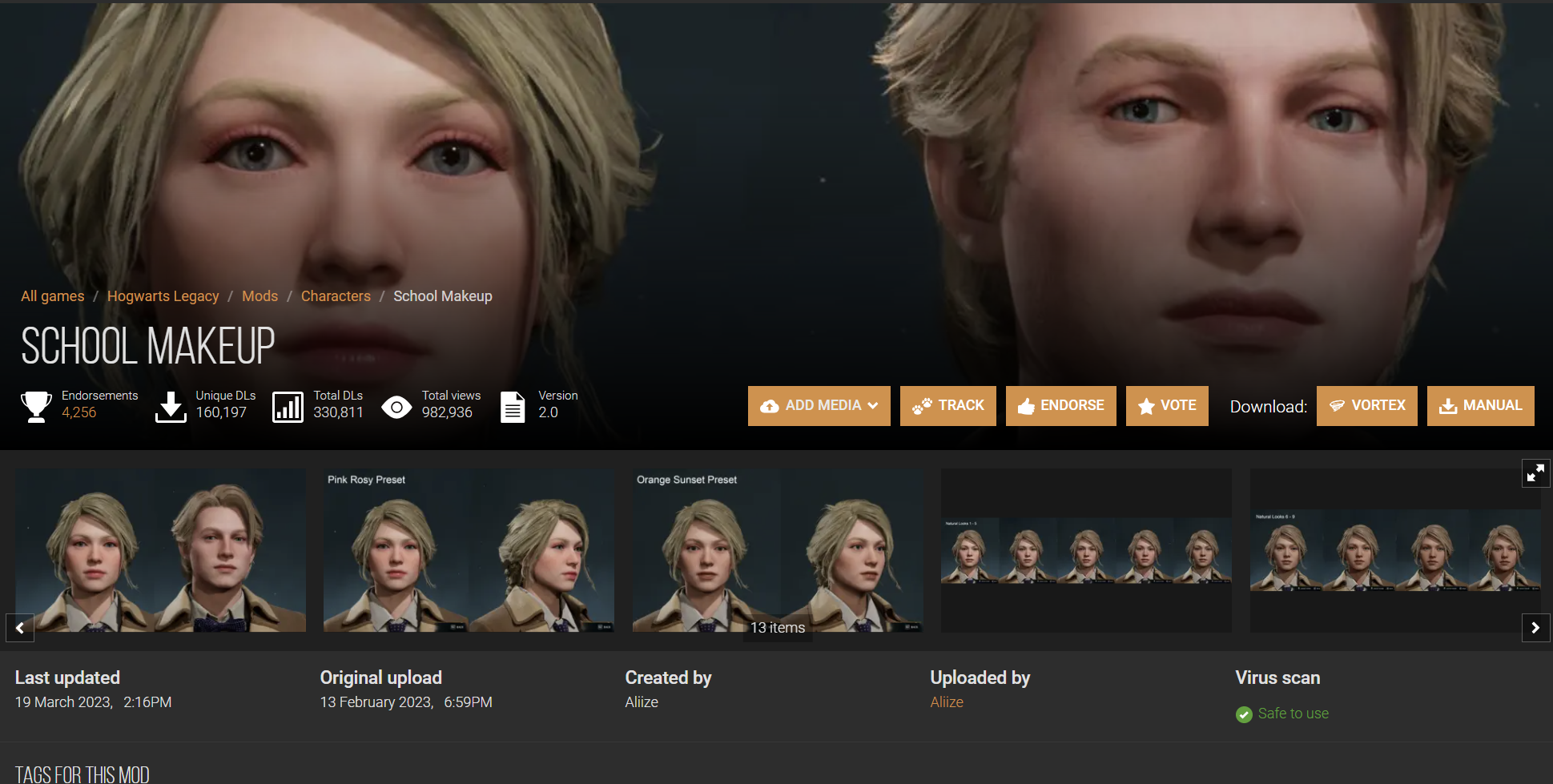Open the Orange Sunset Preset thumbnail
The height and width of the screenshot is (784, 1553).
778,550
